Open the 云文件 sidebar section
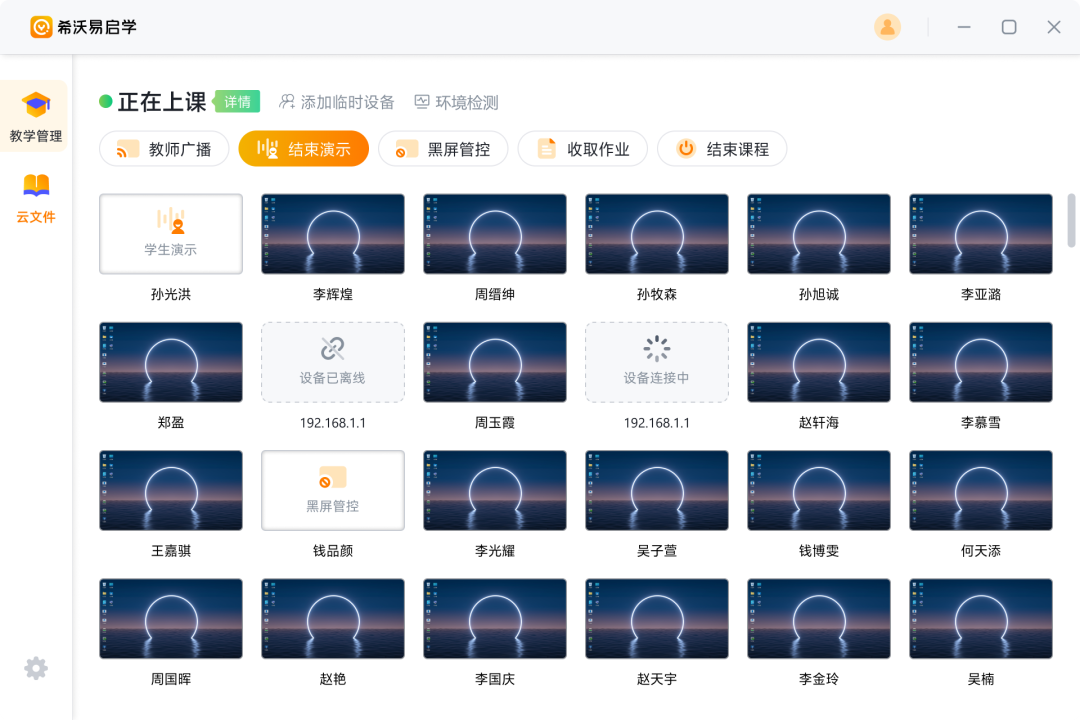The image size is (1080, 720). click(36, 198)
